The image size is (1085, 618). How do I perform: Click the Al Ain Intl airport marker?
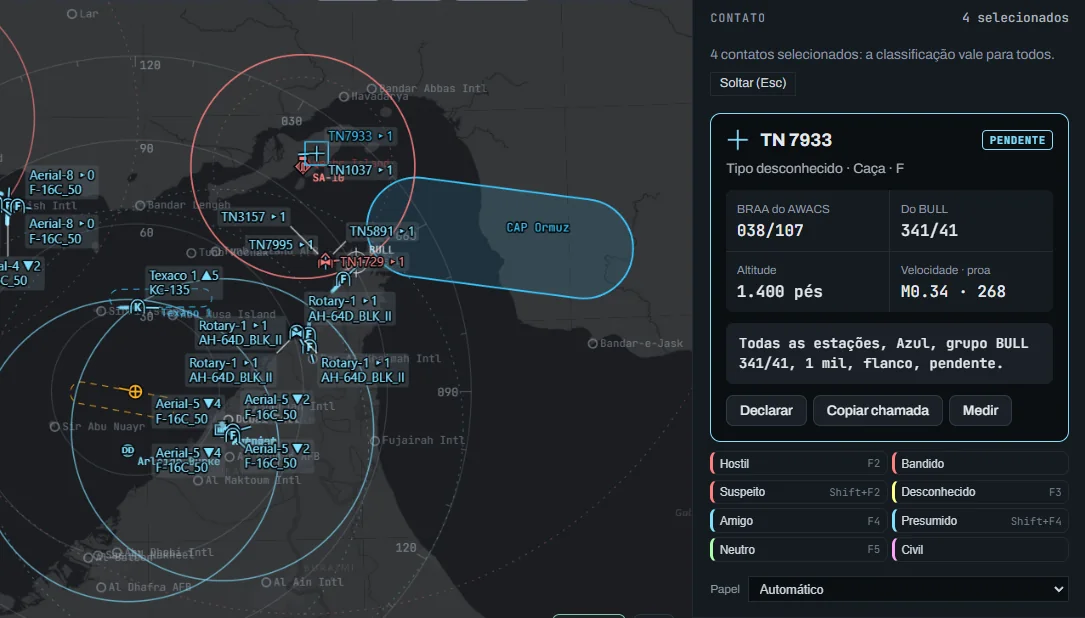click(x=266, y=582)
